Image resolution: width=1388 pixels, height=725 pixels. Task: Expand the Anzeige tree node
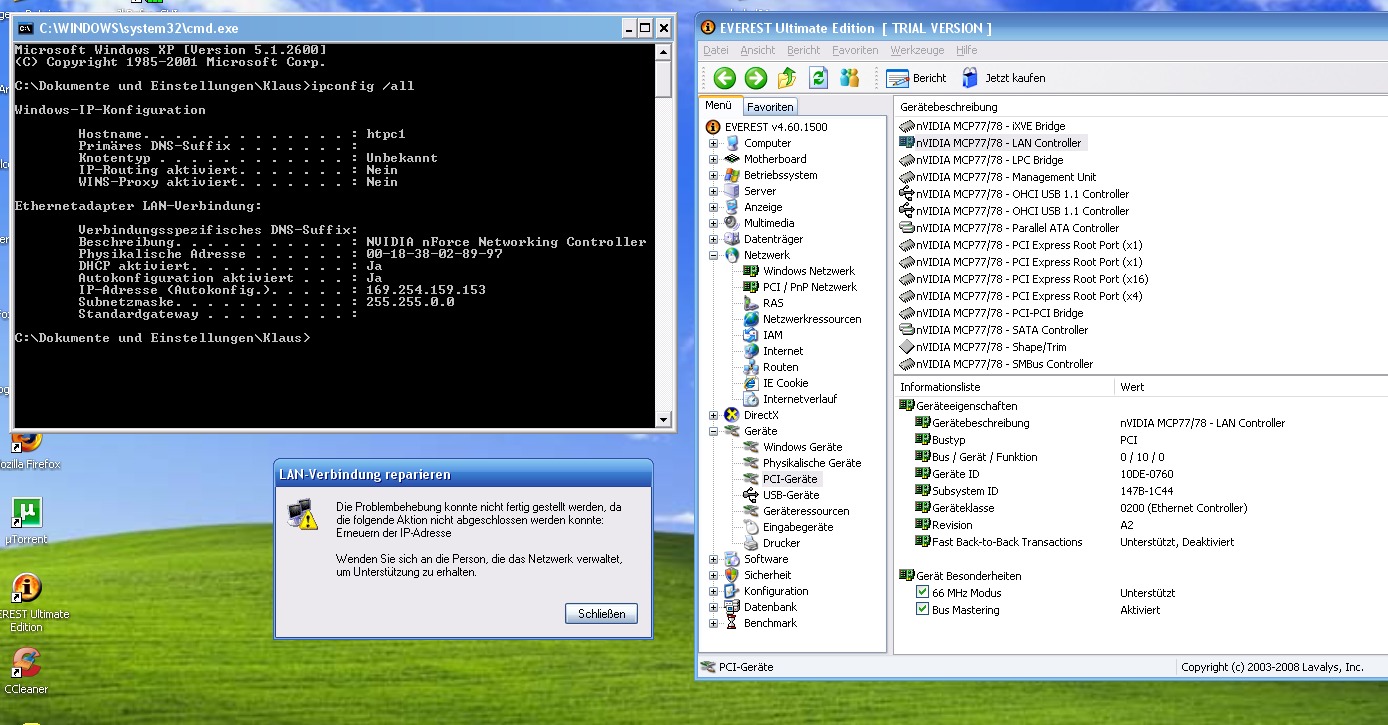point(713,207)
